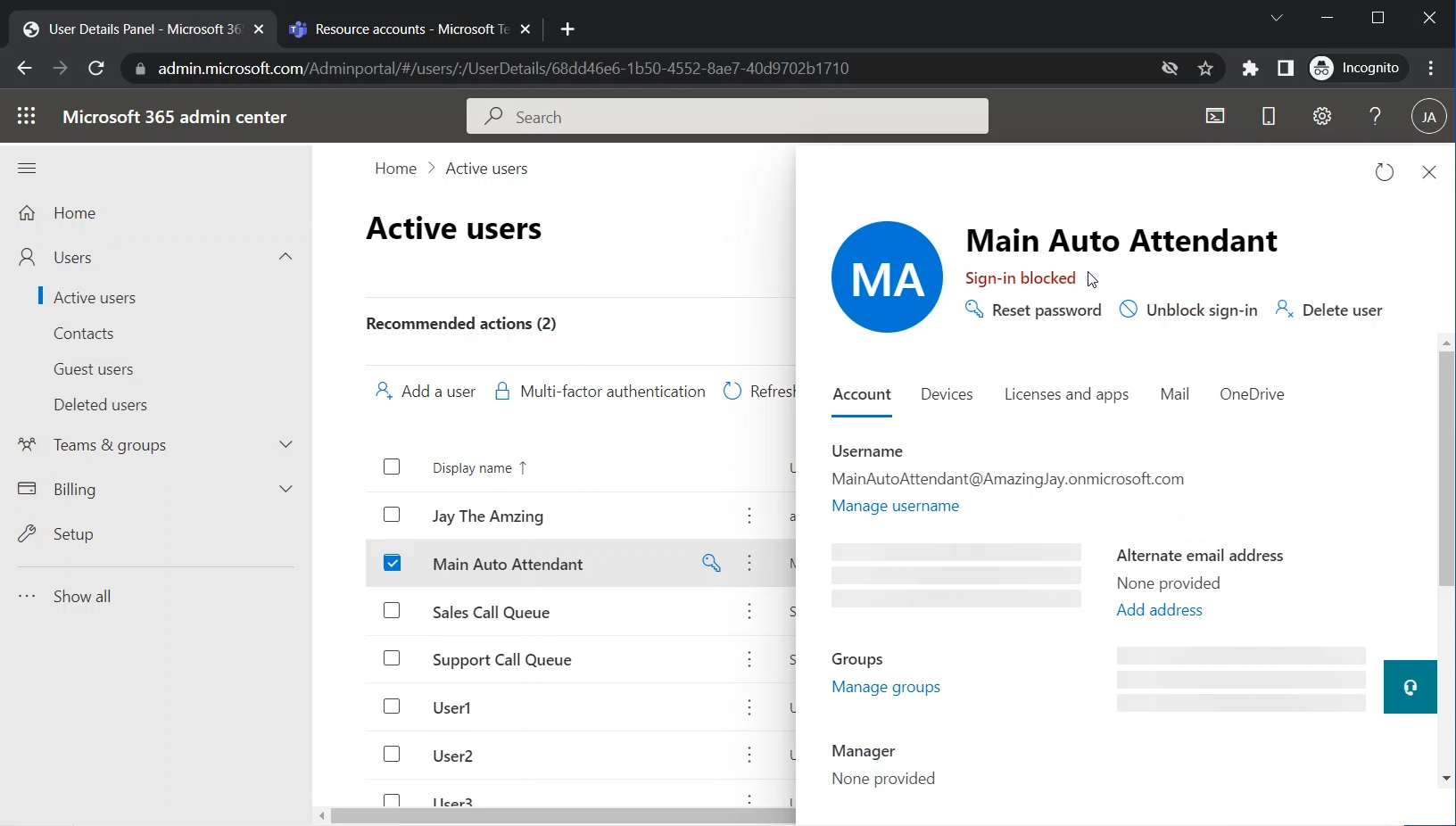This screenshot has height=826, width=1456.
Task: Toggle the hamburger navigation menu
Action: click(27, 168)
